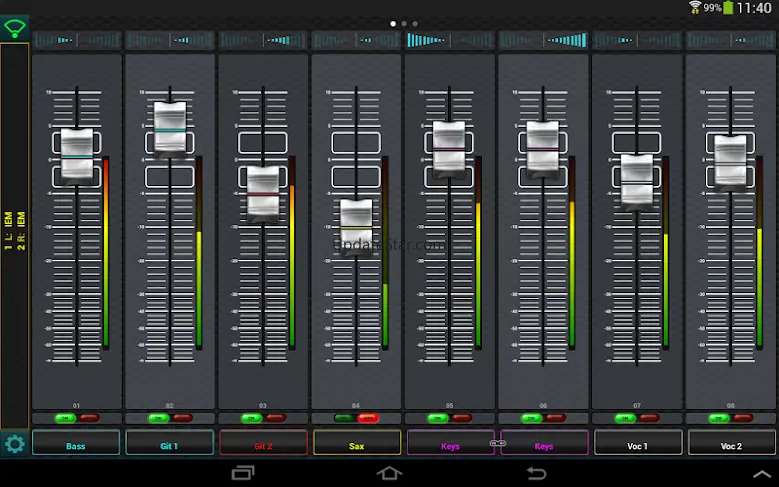Viewport: 779px width, 487px height.
Task: Open Android recent apps icon
Action: coord(243,472)
